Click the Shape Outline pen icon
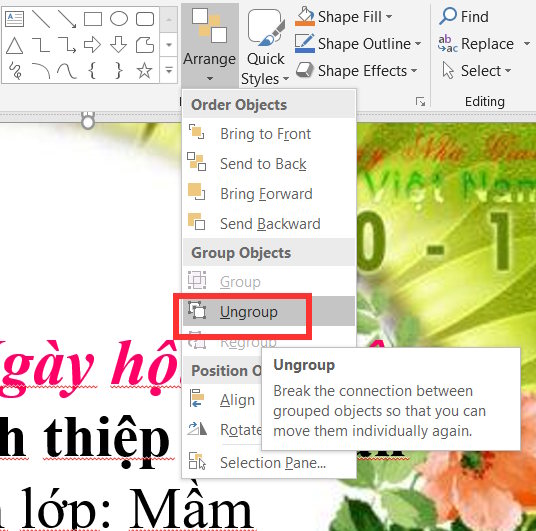Screen dimensions: 536x531 pyautogui.click(x=305, y=43)
